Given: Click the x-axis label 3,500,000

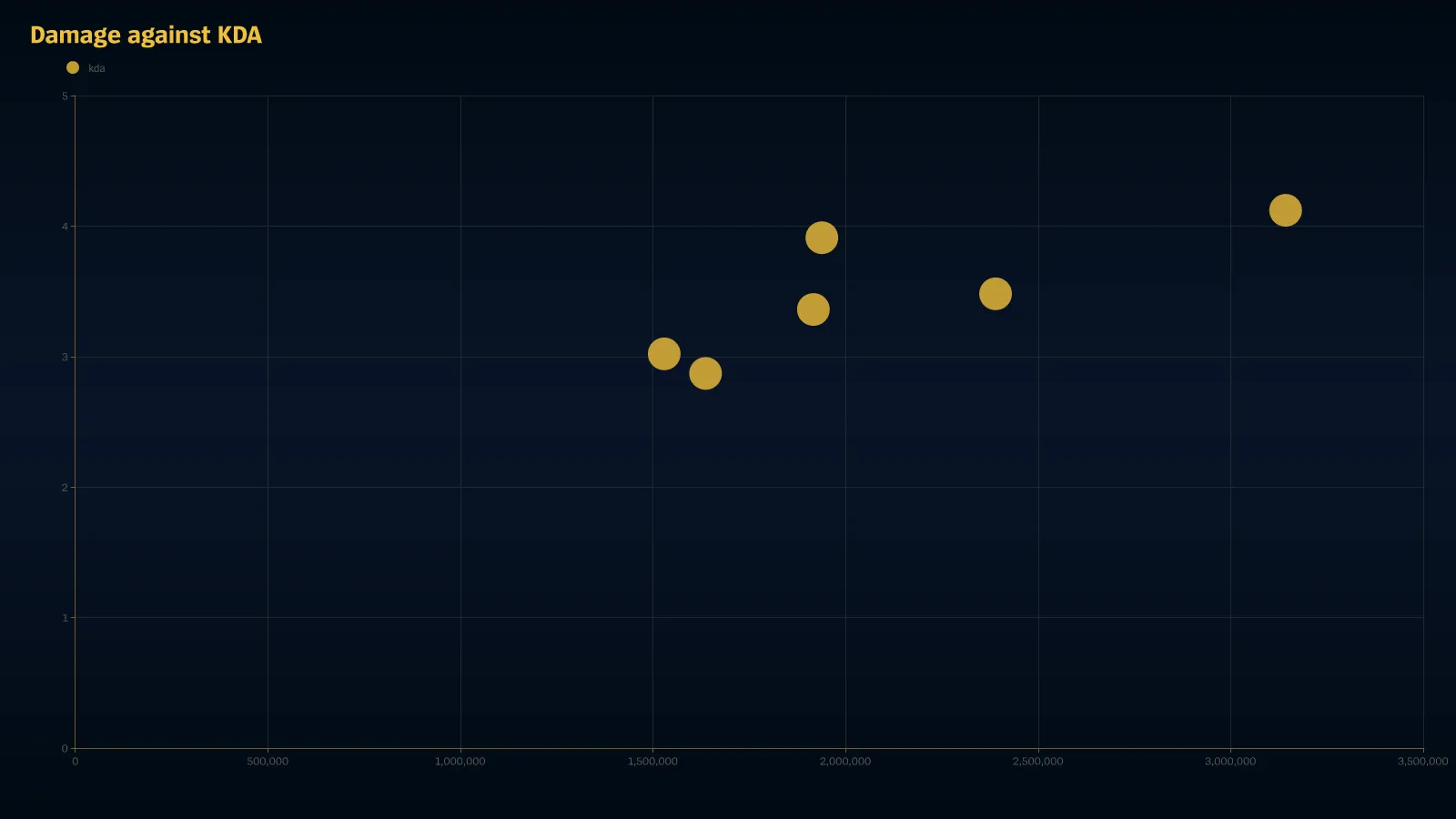Looking at the screenshot, I should point(1422,762).
